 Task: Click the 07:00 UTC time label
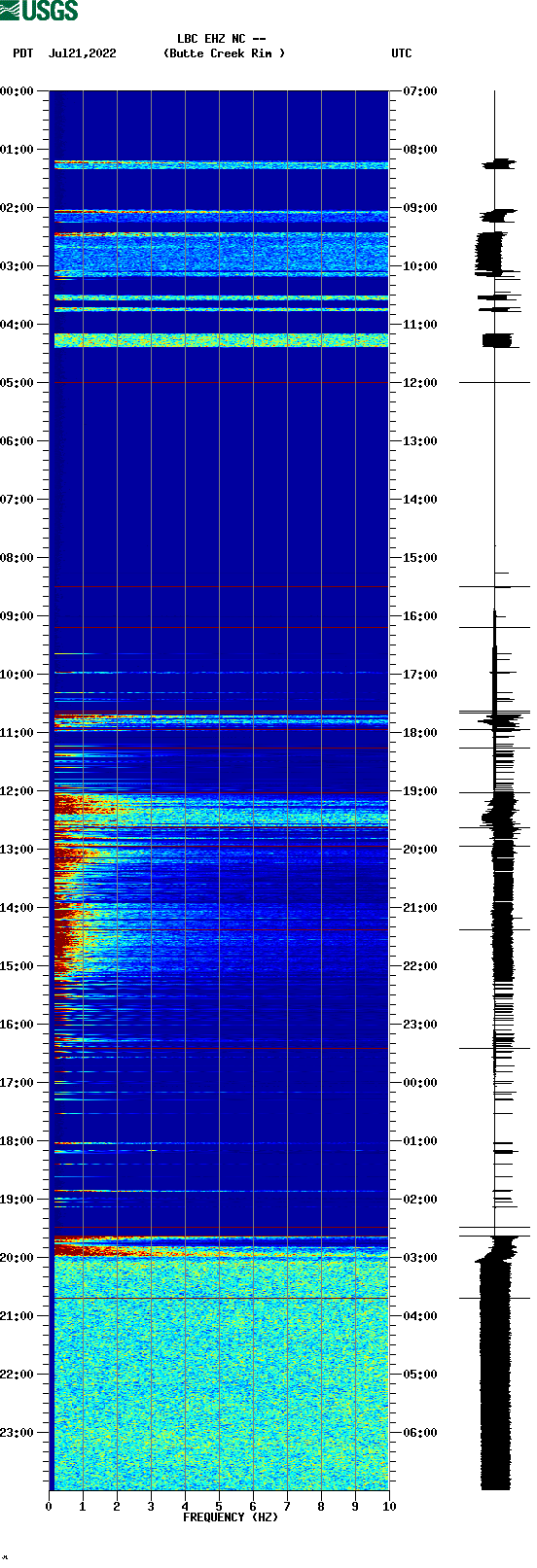pos(420,91)
